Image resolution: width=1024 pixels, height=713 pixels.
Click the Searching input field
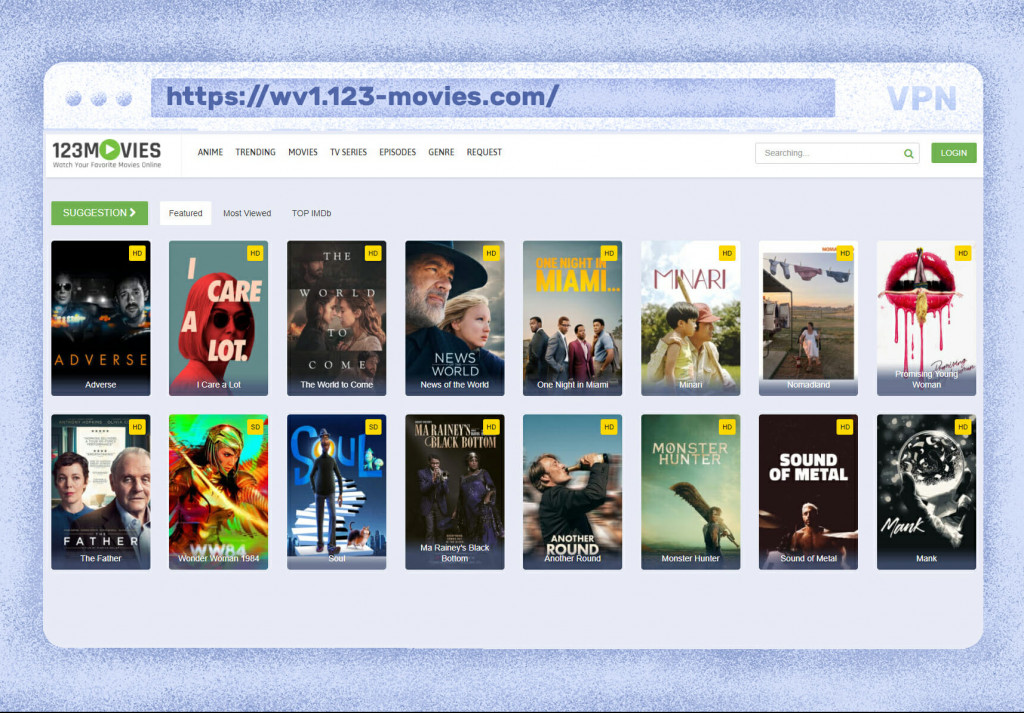coord(837,153)
